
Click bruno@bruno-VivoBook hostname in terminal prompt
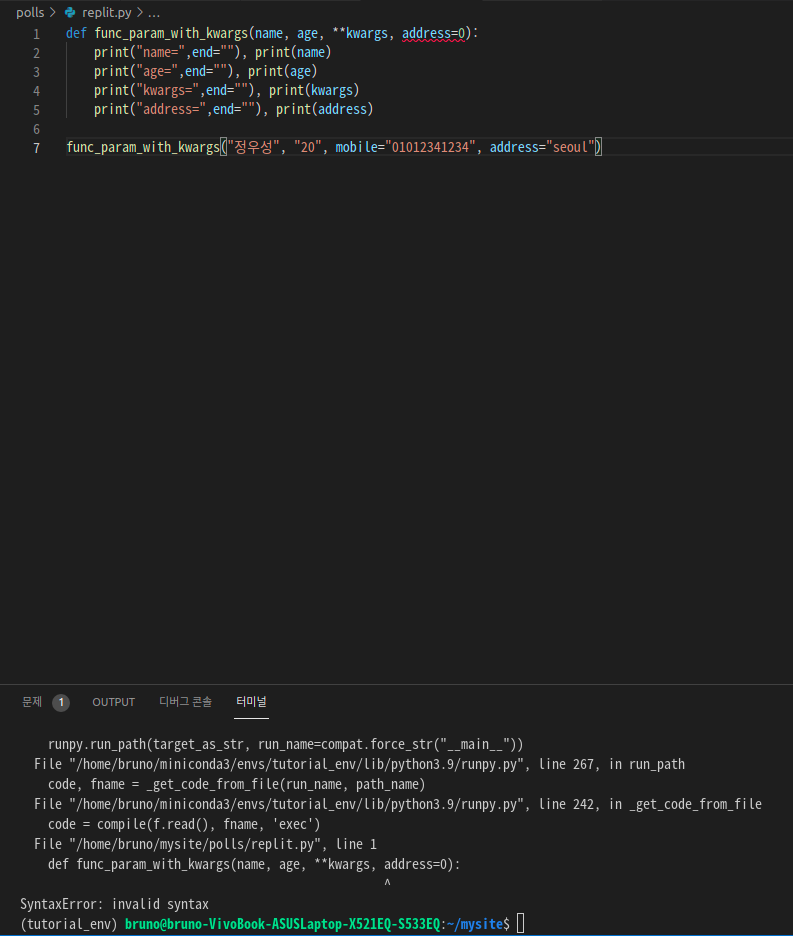pos(282,924)
